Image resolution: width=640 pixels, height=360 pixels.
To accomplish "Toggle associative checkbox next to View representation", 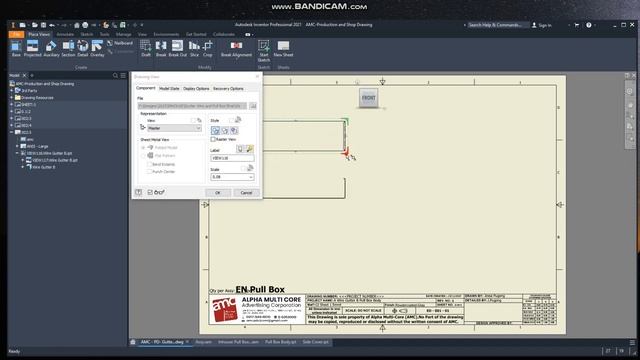I will (x=193, y=120).
